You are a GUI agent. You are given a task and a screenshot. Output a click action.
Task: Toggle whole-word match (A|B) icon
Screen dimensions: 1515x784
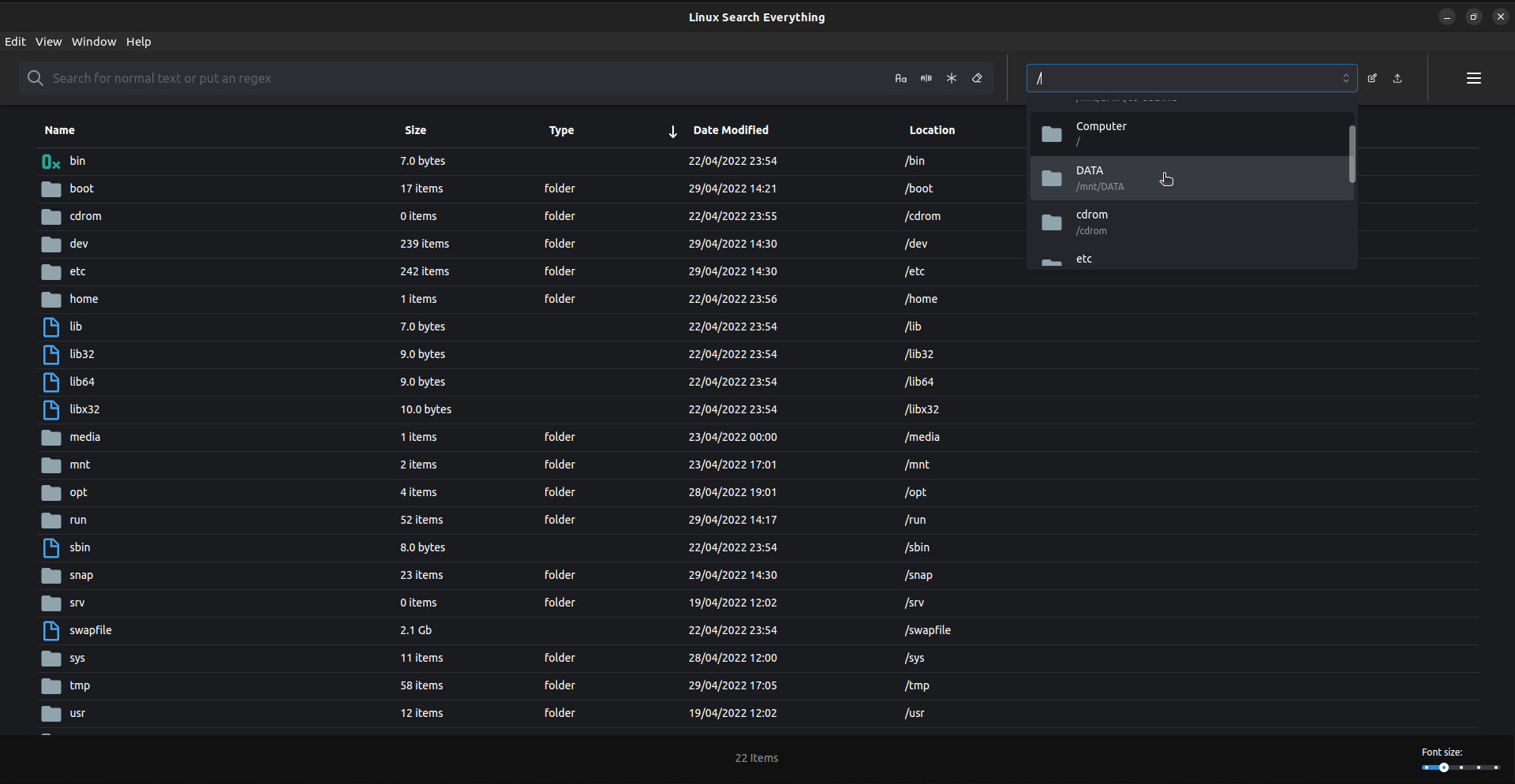click(x=926, y=78)
